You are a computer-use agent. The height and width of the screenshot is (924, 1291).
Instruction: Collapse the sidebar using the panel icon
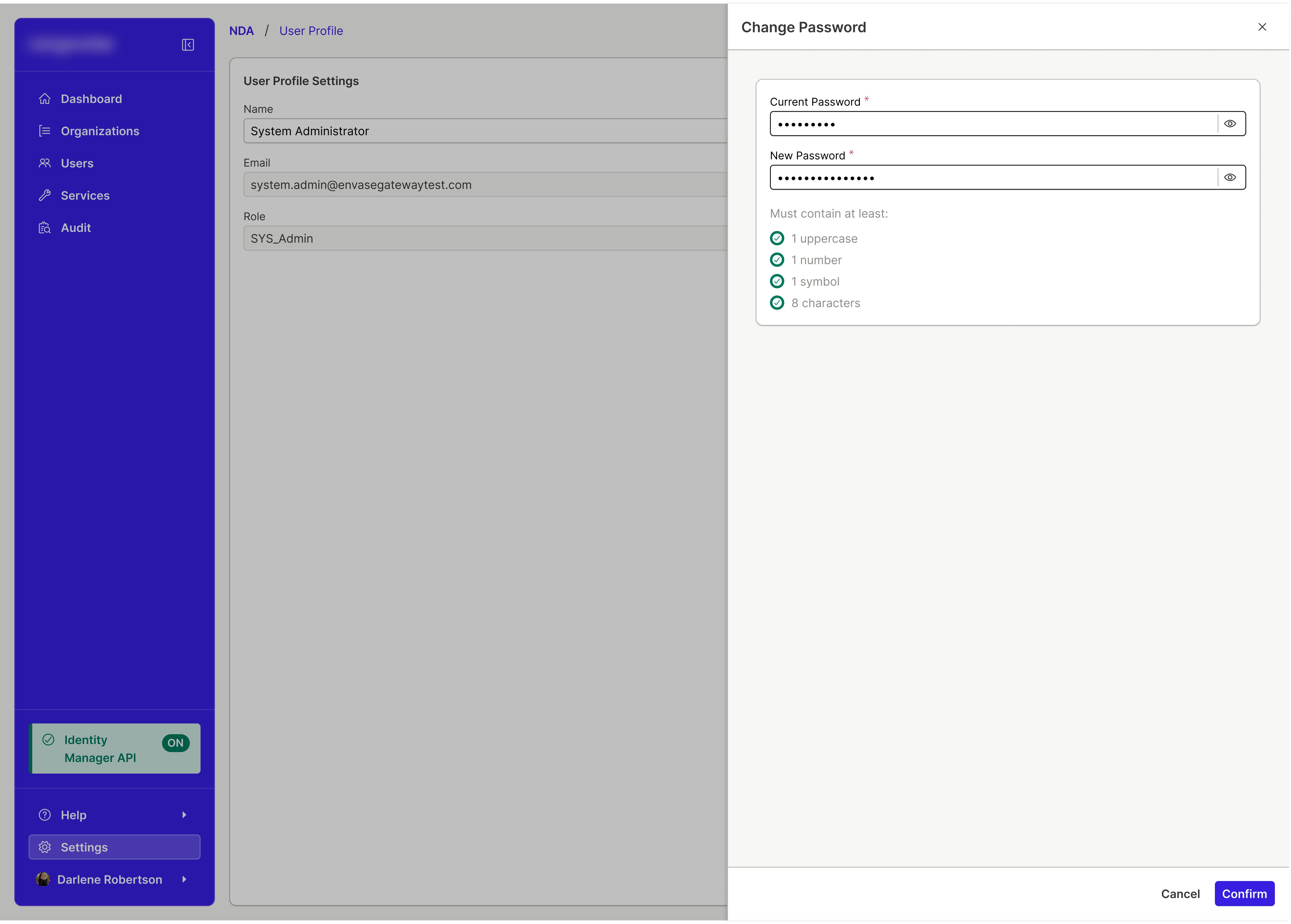tap(188, 45)
